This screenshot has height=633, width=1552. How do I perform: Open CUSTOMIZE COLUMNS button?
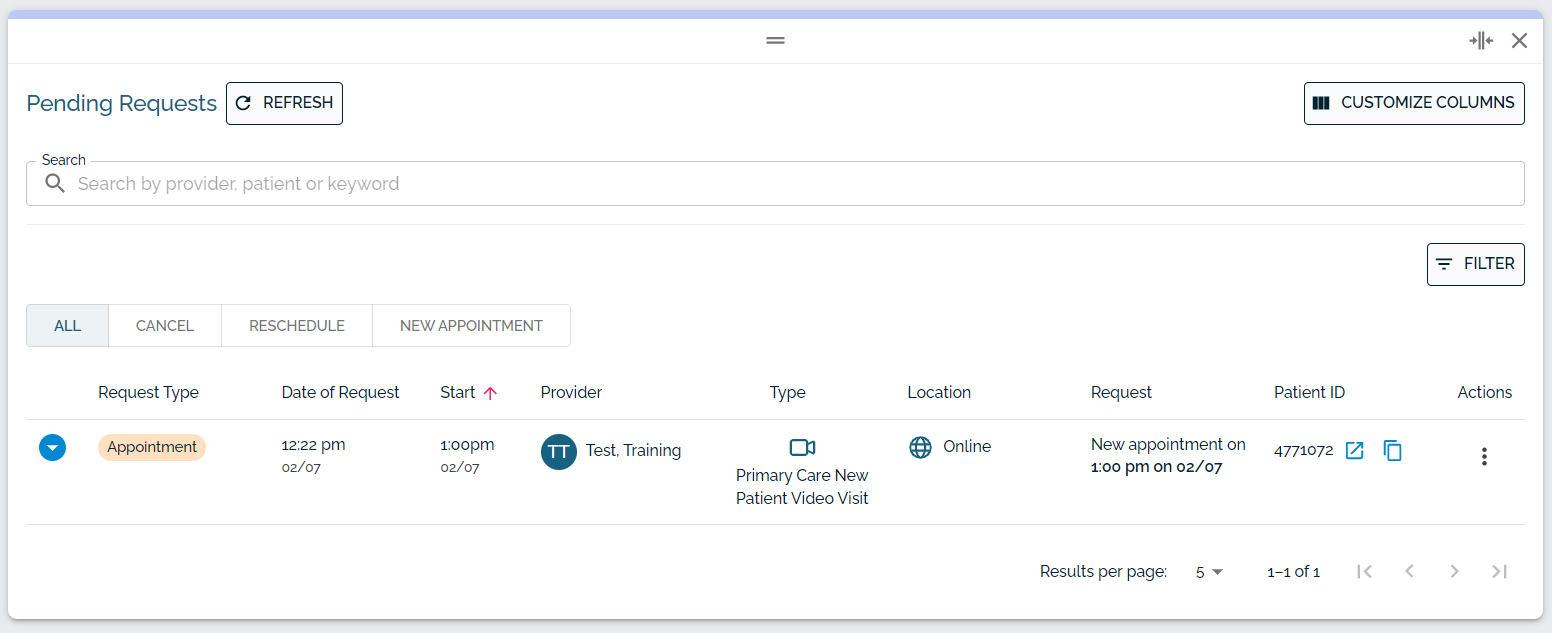click(x=1414, y=103)
